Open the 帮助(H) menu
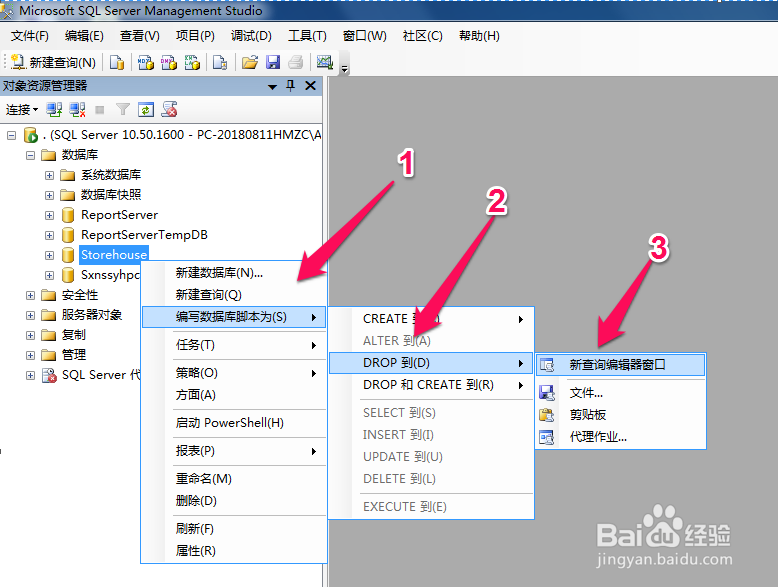The image size is (778, 587). [x=479, y=36]
